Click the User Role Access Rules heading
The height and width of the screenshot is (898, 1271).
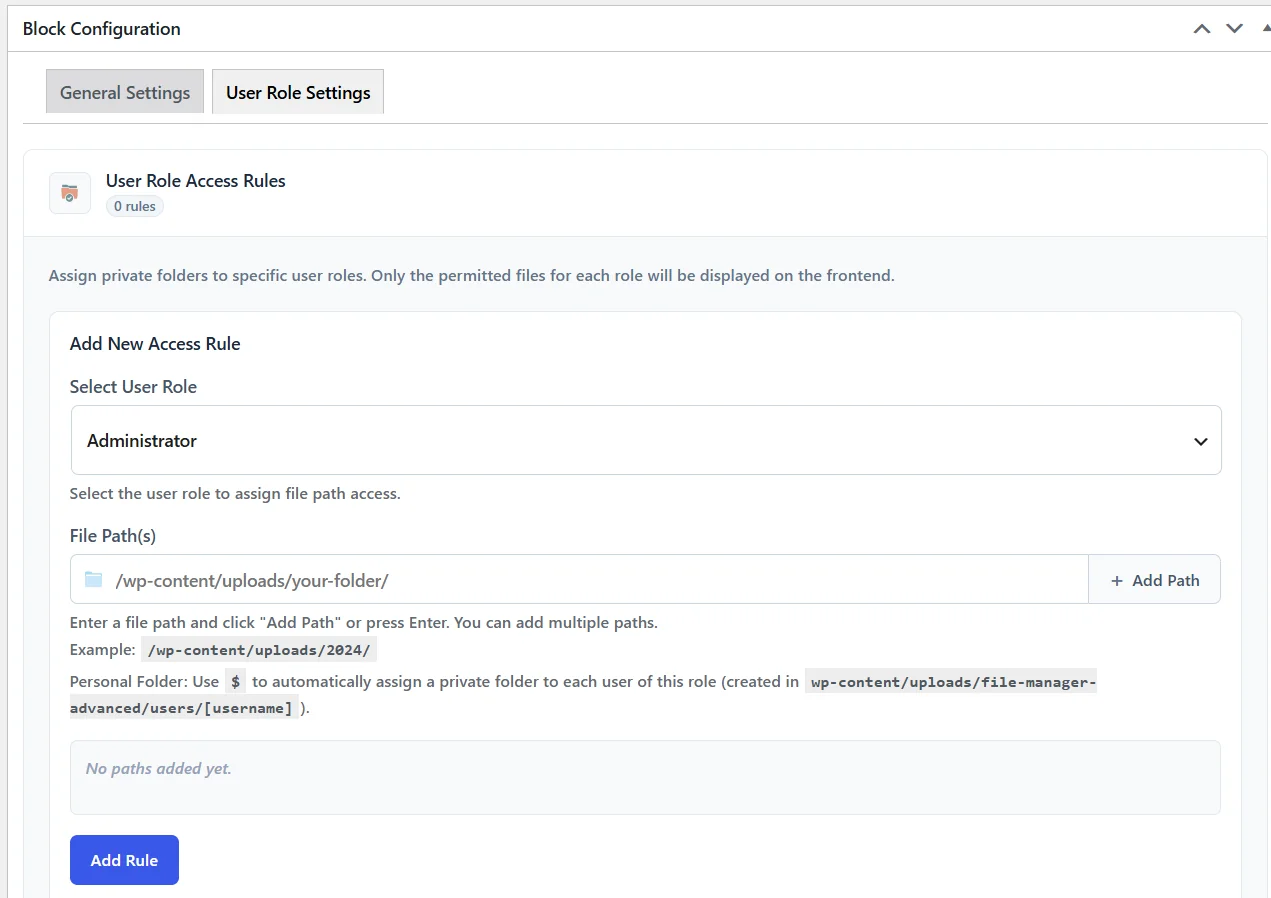[196, 181]
